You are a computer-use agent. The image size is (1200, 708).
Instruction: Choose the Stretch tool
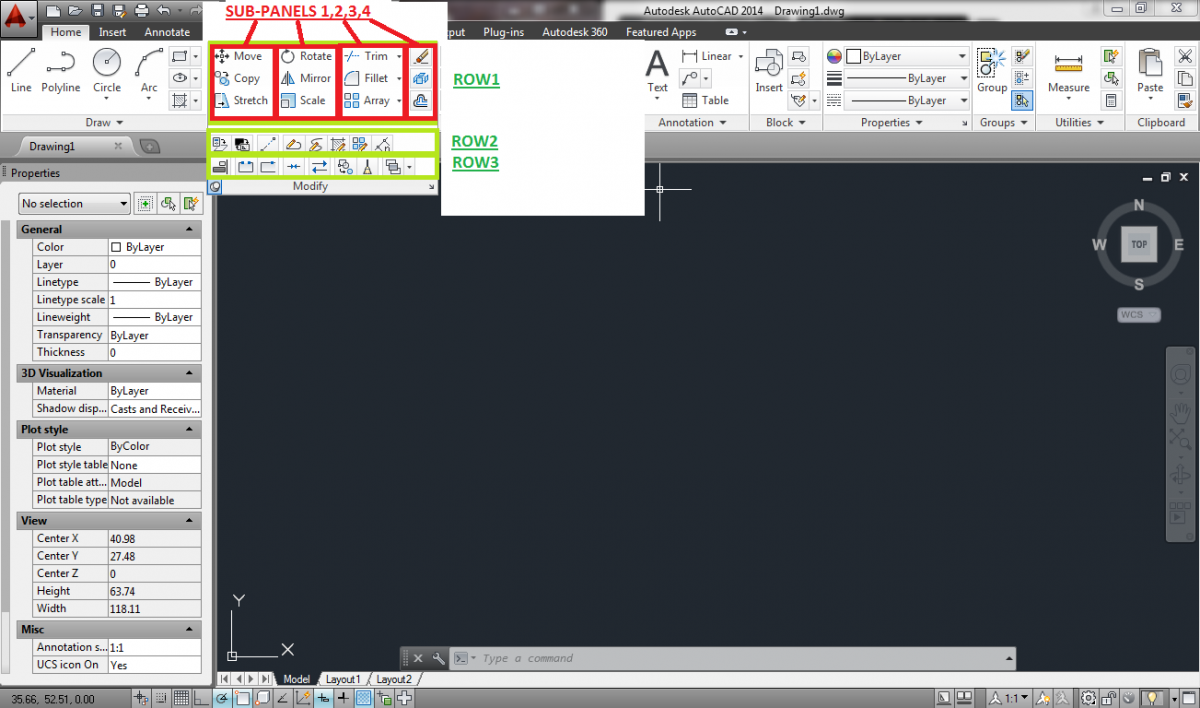(x=242, y=100)
